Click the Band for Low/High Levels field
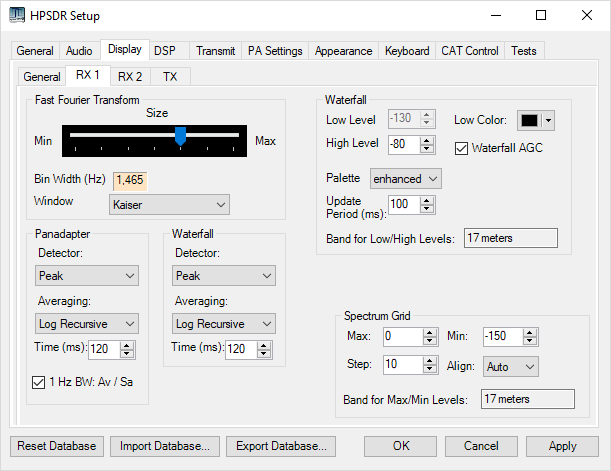This screenshot has height=471, width=611. [x=510, y=238]
